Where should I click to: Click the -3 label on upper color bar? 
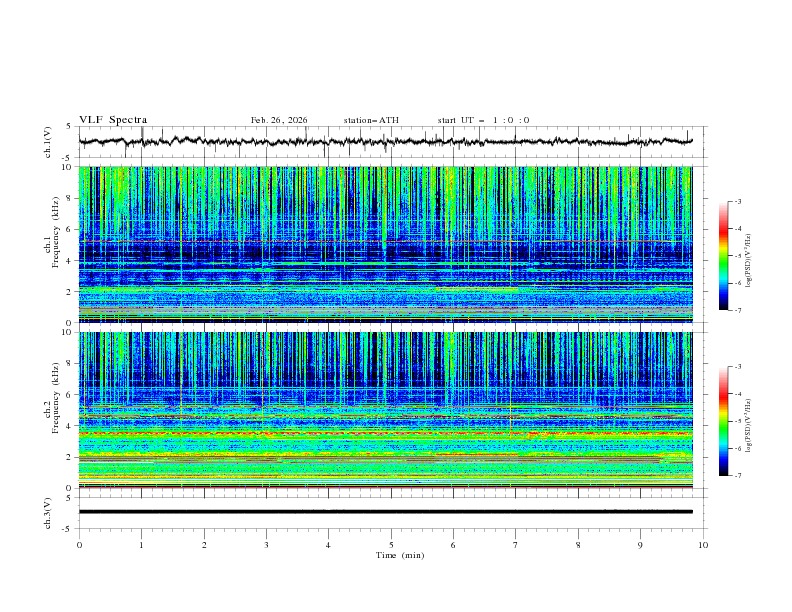click(x=738, y=201)
